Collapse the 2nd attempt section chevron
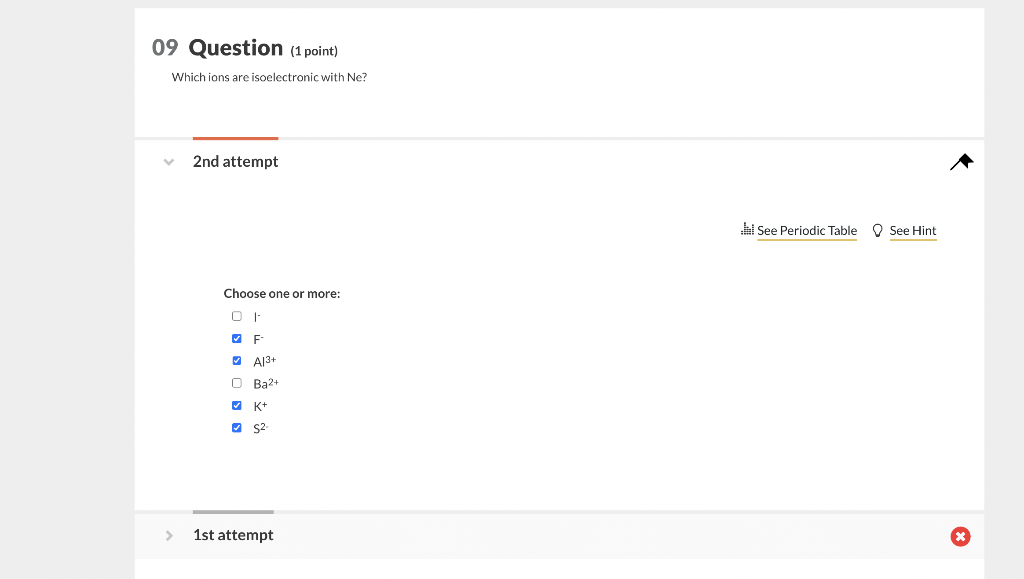The image size is (1024, 579). (168, 161)
